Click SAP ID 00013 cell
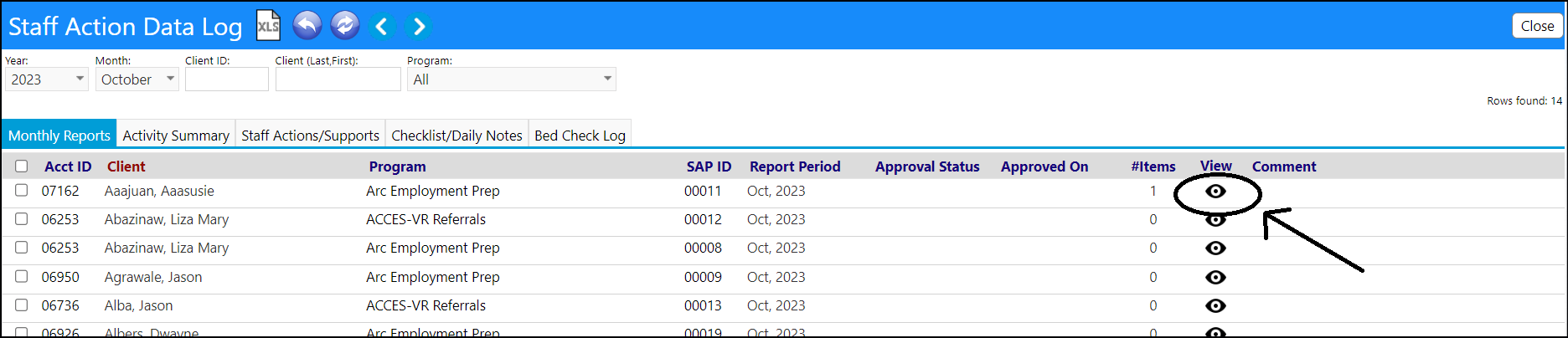This screenshot has width=1568, height=338. pos(703,305)
